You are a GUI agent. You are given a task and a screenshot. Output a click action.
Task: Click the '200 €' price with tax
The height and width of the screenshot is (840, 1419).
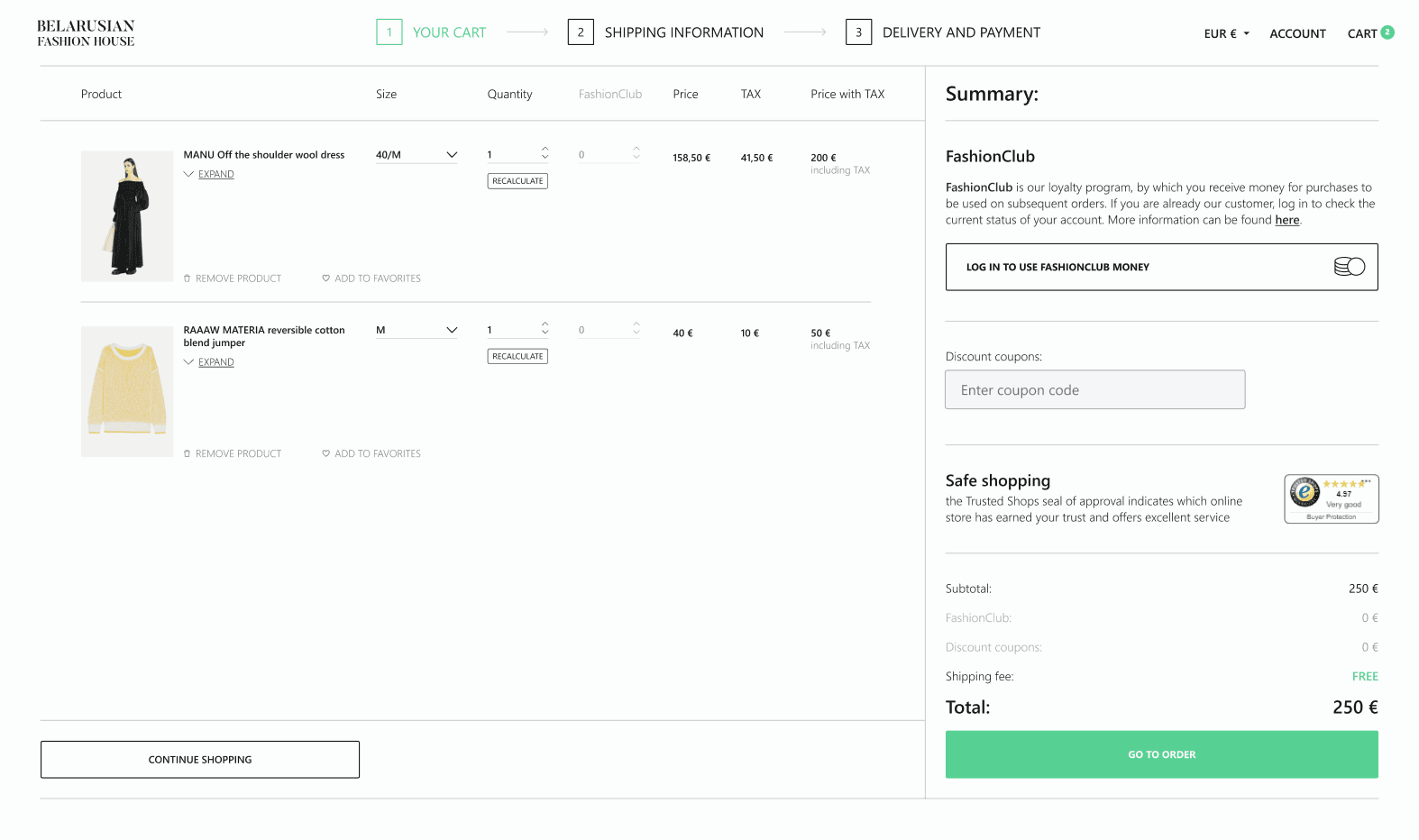tap(823, 158)
